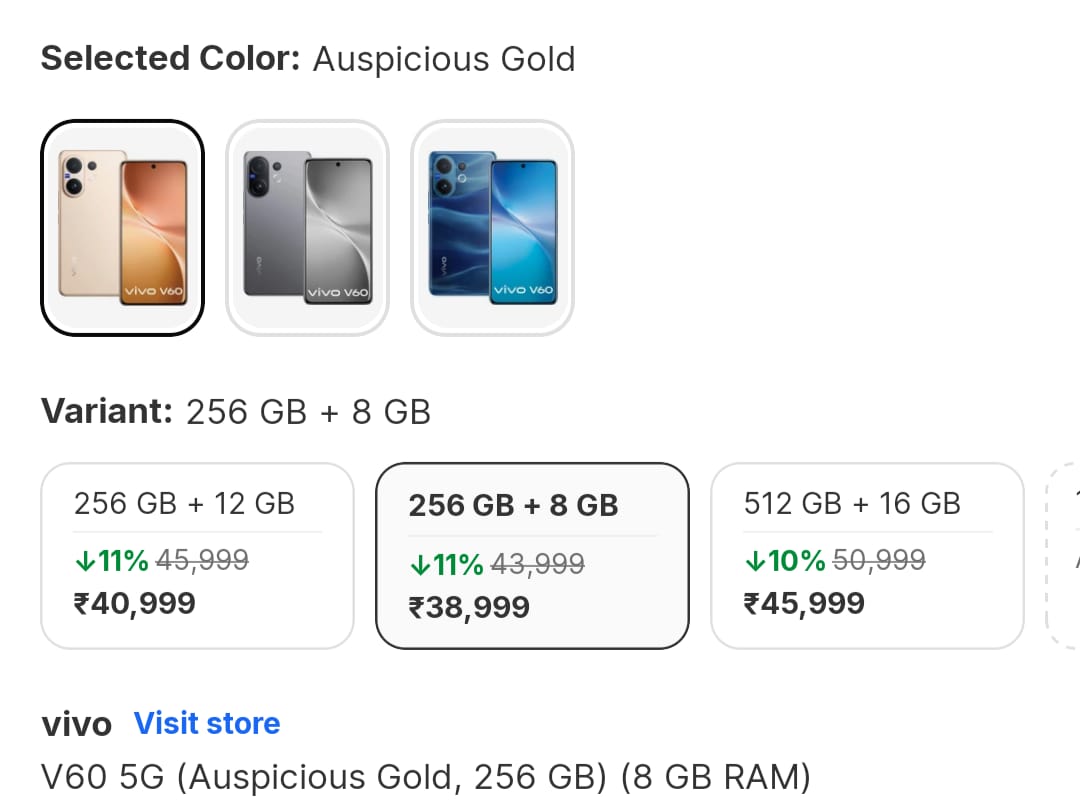The width and height of the screenshot is (1080, 806).
Task: Click the struck-through 45,999 original price
Action: click(201, 561)
